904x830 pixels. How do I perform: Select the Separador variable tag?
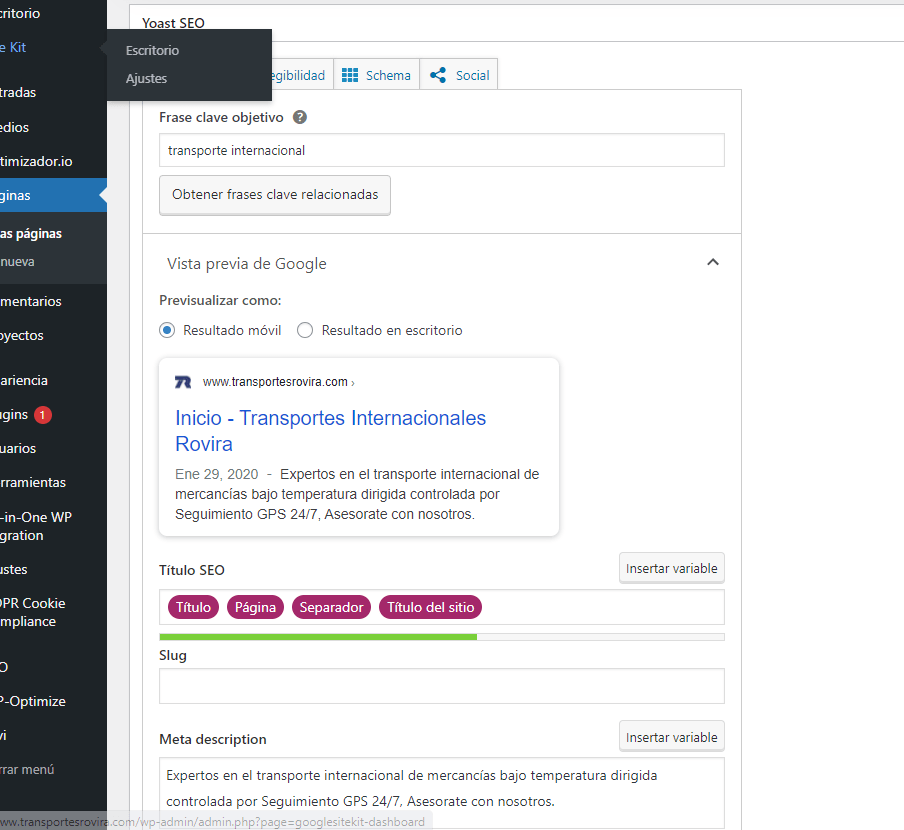332,607
